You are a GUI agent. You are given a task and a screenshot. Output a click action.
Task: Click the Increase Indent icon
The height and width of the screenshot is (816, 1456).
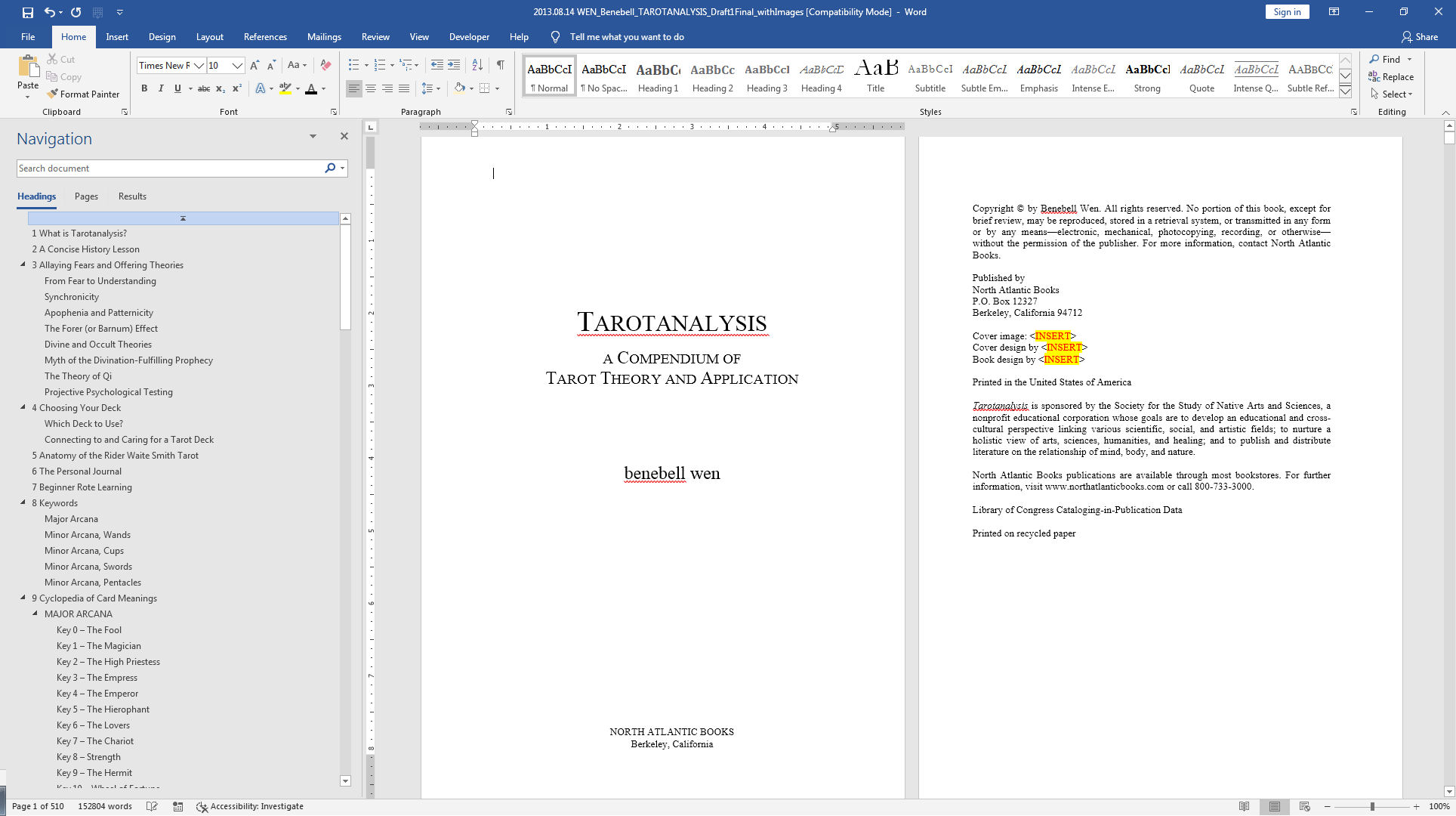click(x=454, y=65)
